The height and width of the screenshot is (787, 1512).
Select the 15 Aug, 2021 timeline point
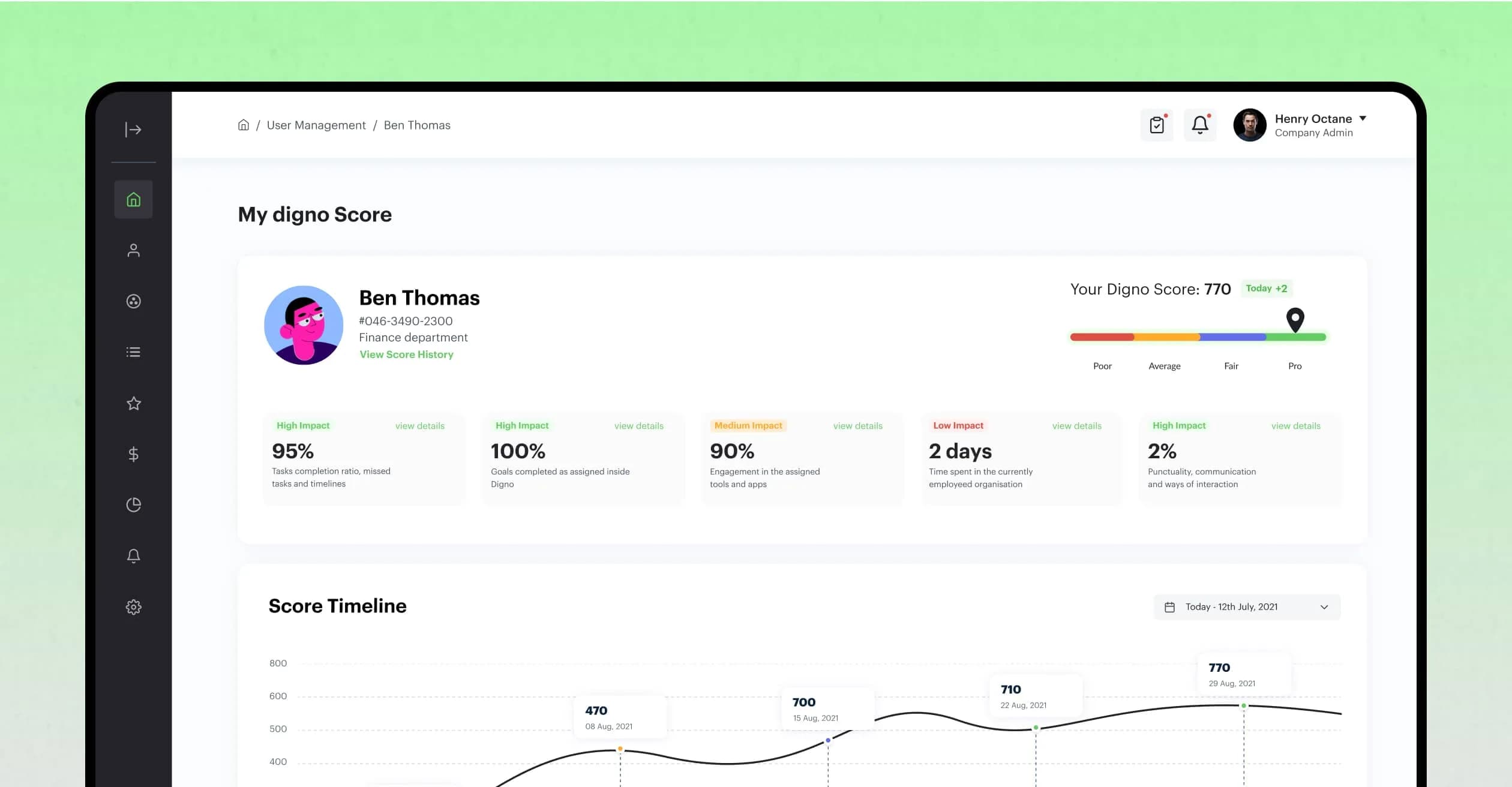point(828,740)
